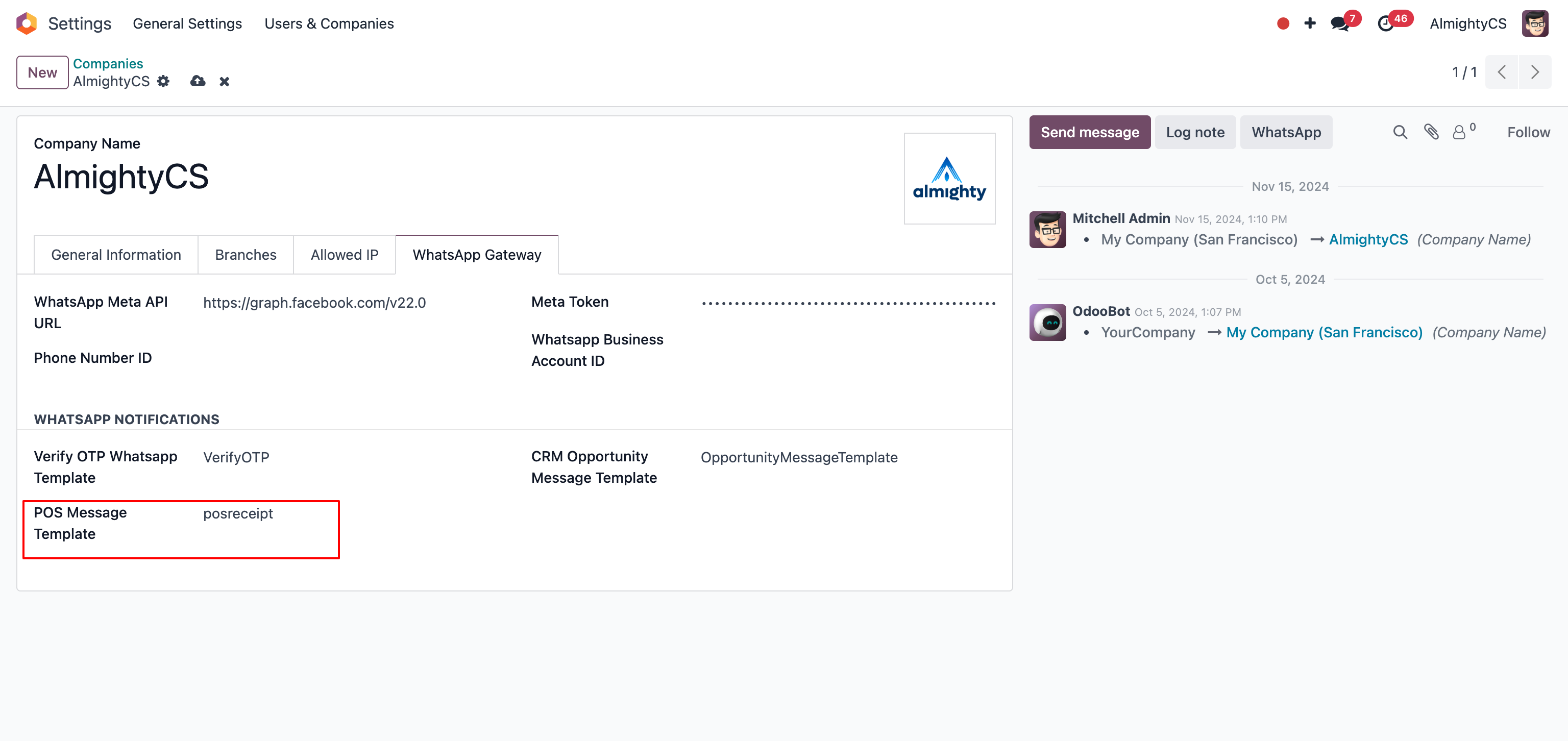The height and width of the screenshot is (741, 1568).
Task: Click the Odoo Settings app logo
Action: [x=26, y=23]
